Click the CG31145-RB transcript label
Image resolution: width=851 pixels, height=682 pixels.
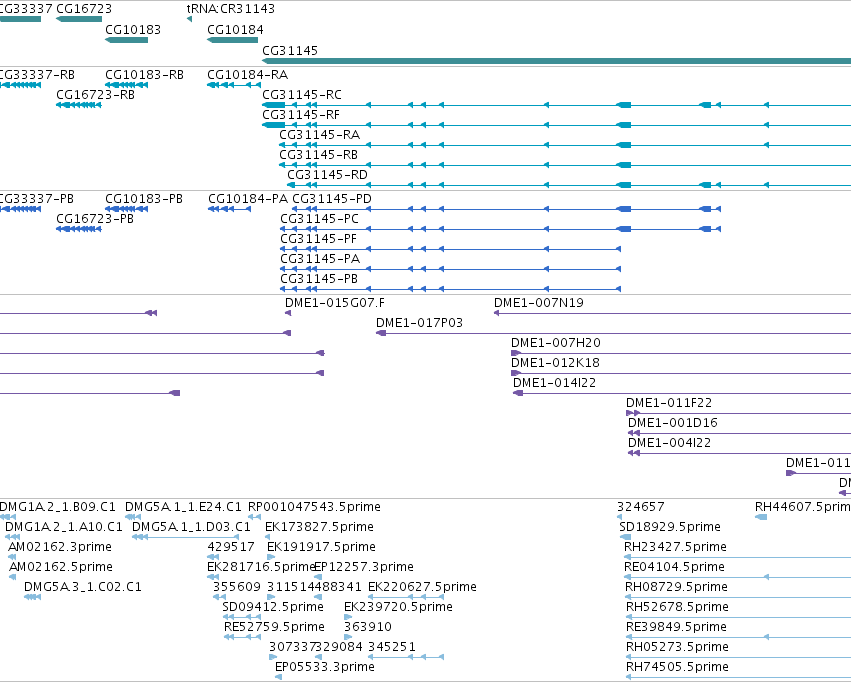coord(319,155)
